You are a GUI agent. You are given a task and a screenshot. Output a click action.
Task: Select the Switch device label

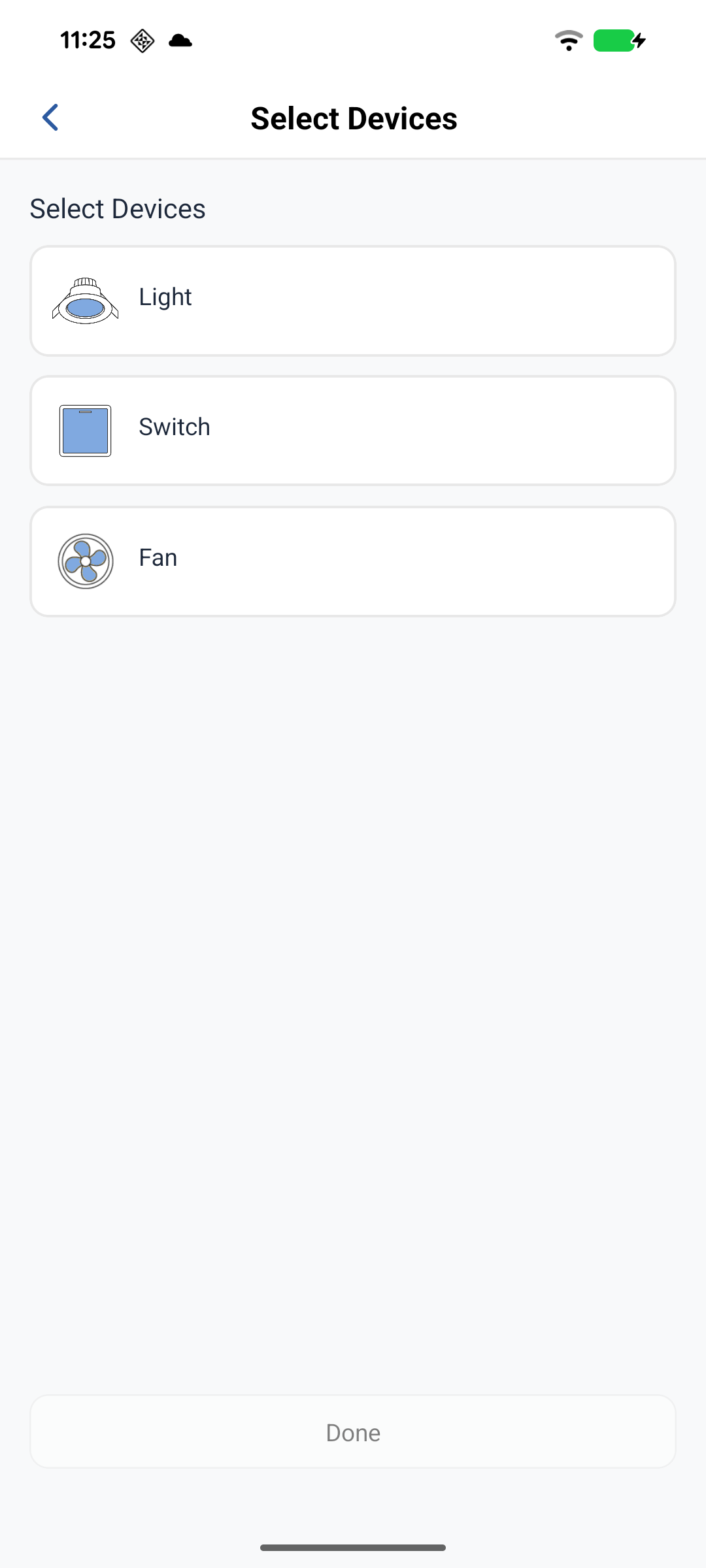[175, 427]
